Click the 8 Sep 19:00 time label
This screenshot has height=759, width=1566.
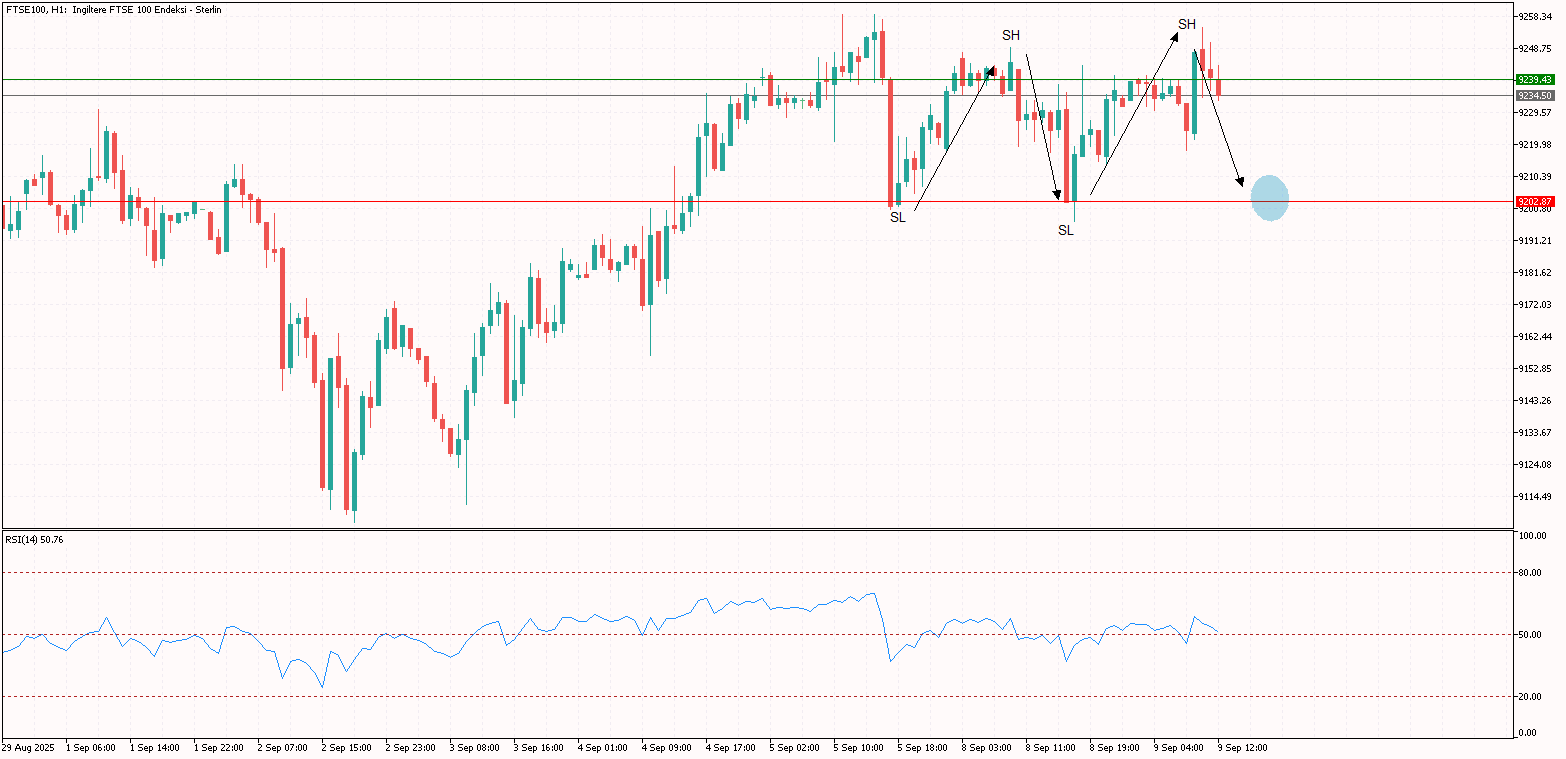click(x=1114, y=747)
